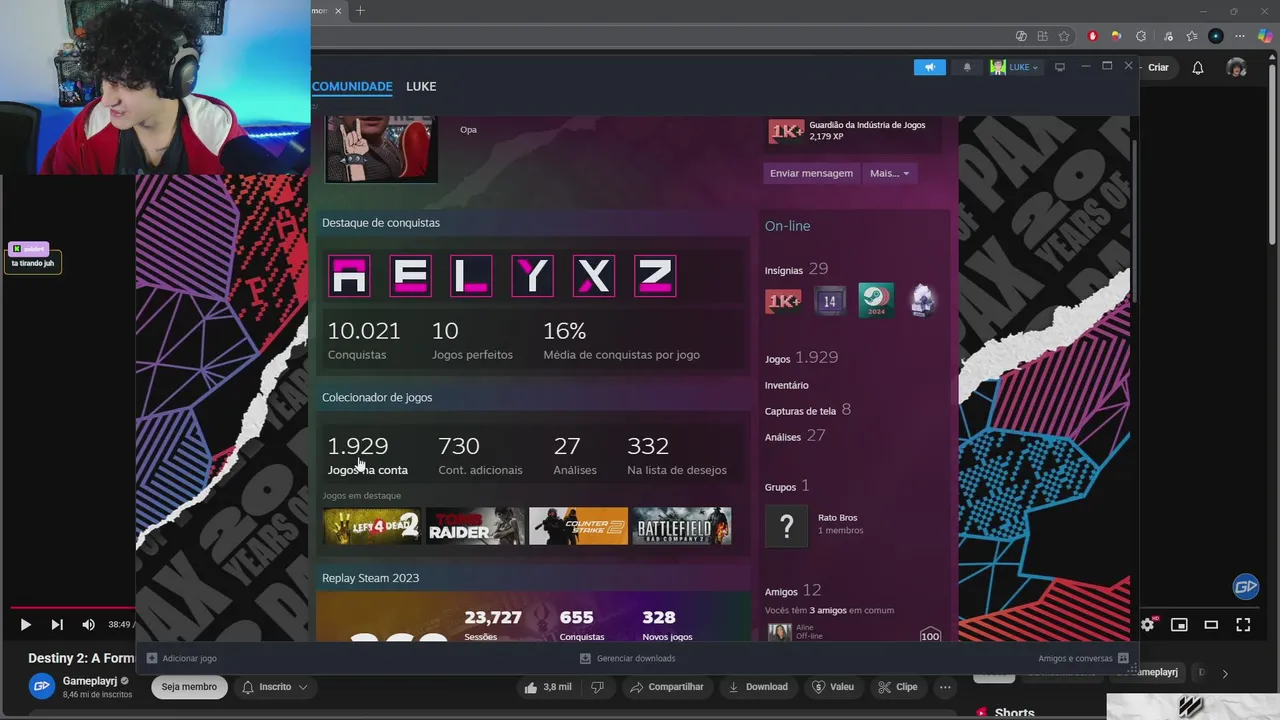Open the Battlefield Bad Company 2 thumbnail
The width and height of the screenshot is (1280, 720).
[681, 526]
